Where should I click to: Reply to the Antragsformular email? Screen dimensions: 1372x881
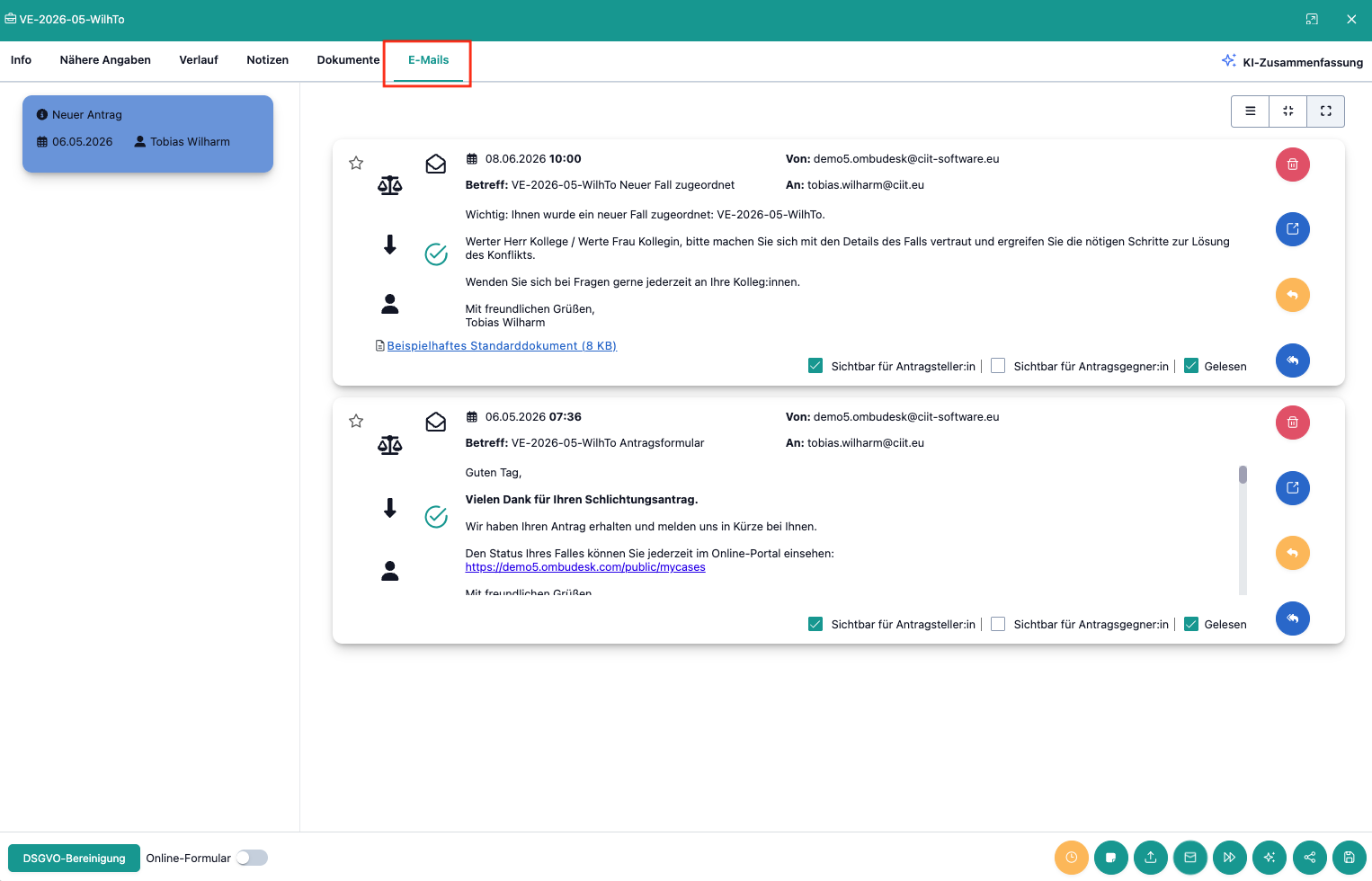(x=1292, y=553)
